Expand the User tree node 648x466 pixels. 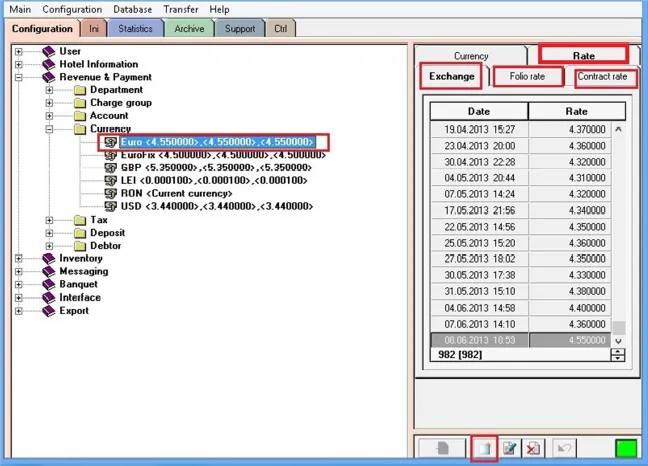tap(19, 52)
